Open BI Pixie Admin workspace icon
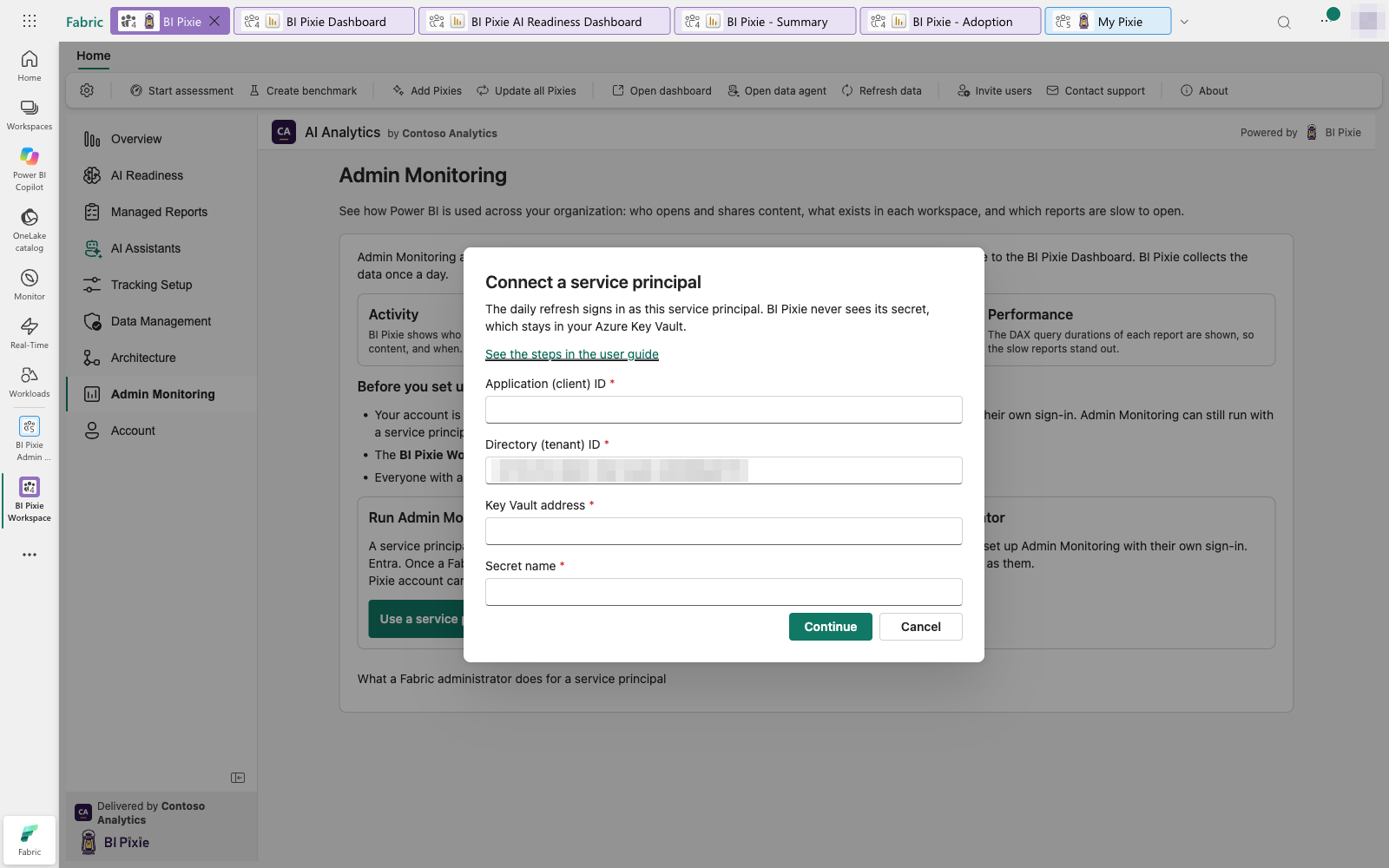The image size is (1389, 868). pyautogui.click(x=30, y=438)
